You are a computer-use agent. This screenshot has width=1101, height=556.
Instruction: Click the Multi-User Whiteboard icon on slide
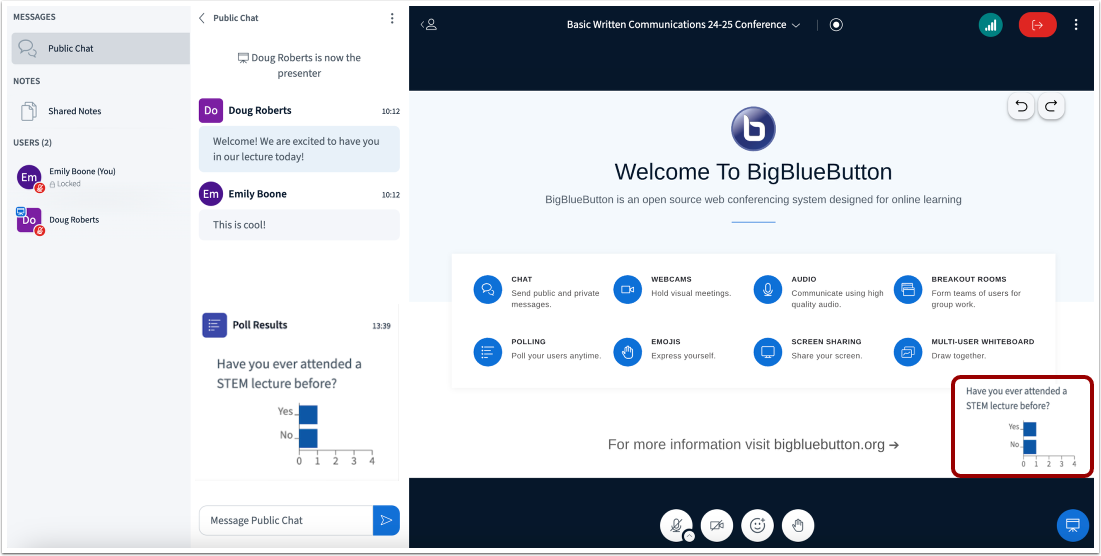(x=908, y=352)
